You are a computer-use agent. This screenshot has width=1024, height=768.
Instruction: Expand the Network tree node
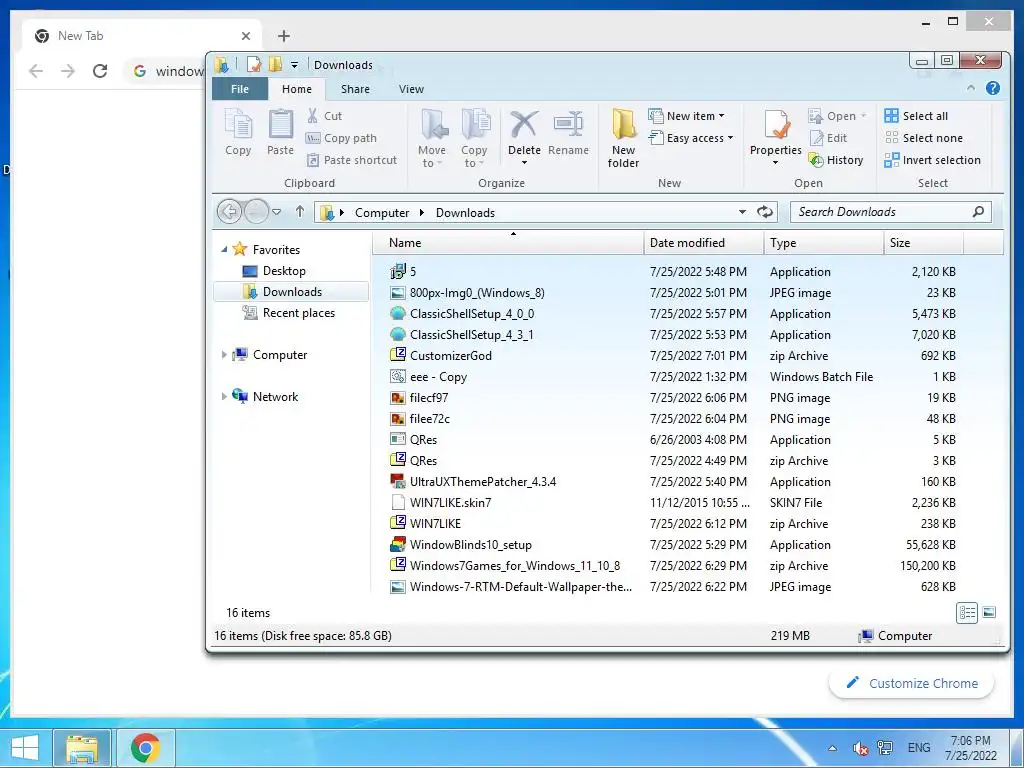click(224, 396)
